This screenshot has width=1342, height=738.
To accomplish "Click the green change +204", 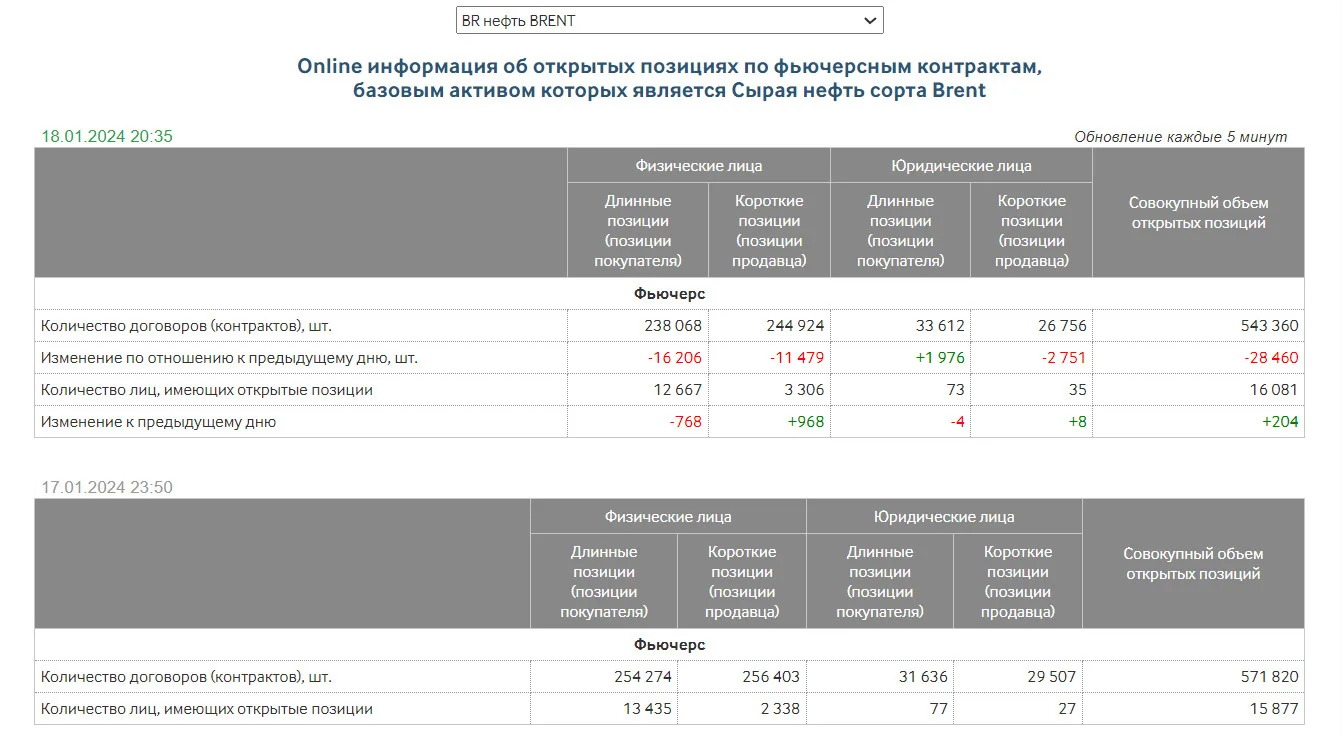I will pyautogui.click(x=1280, y=422).
